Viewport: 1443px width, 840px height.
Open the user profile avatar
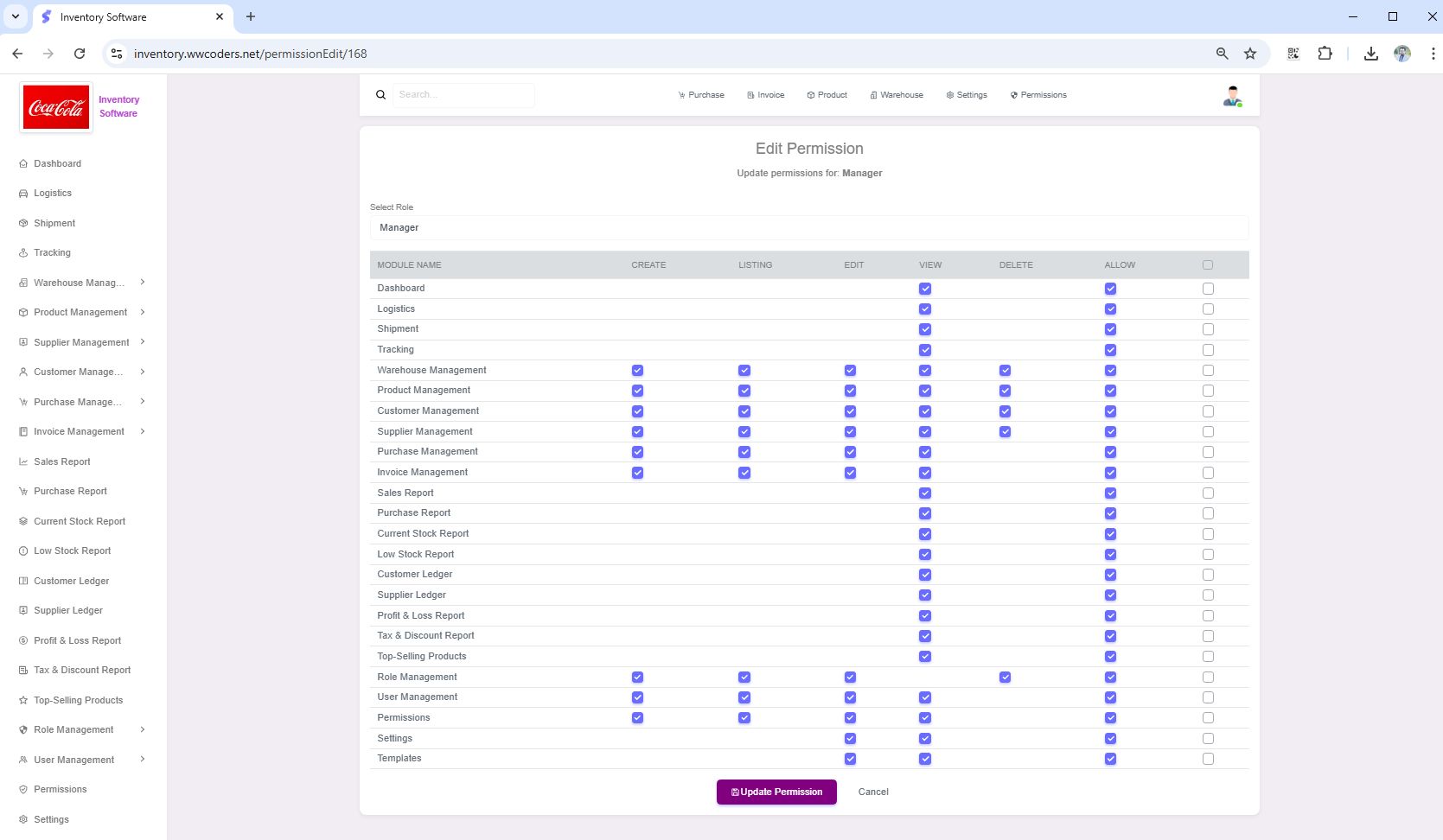coord(1232,96)
